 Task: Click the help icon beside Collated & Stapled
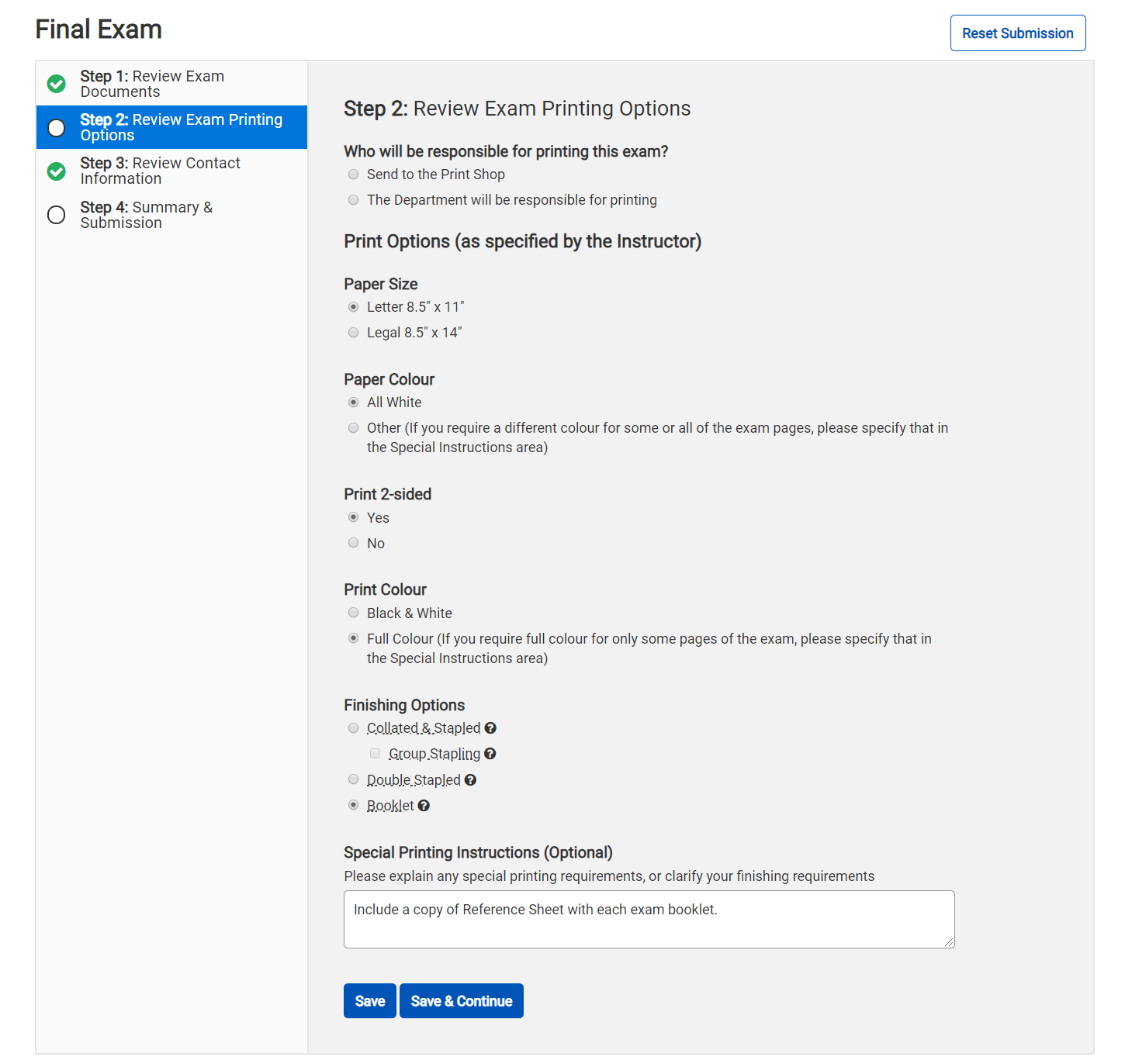click(x=490, y=728)
